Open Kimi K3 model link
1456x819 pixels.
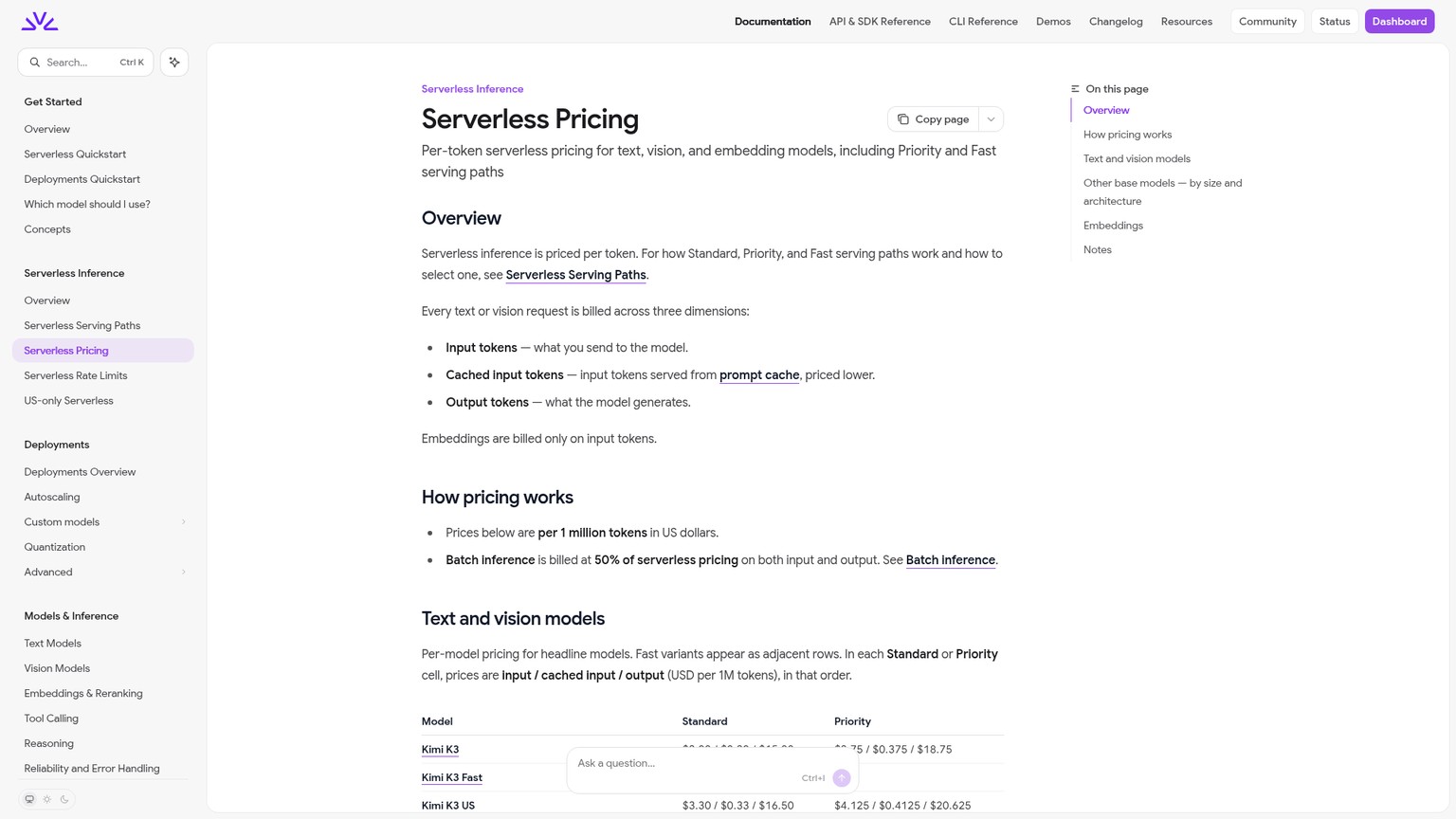pyautogui.click(x=440, y=750)
